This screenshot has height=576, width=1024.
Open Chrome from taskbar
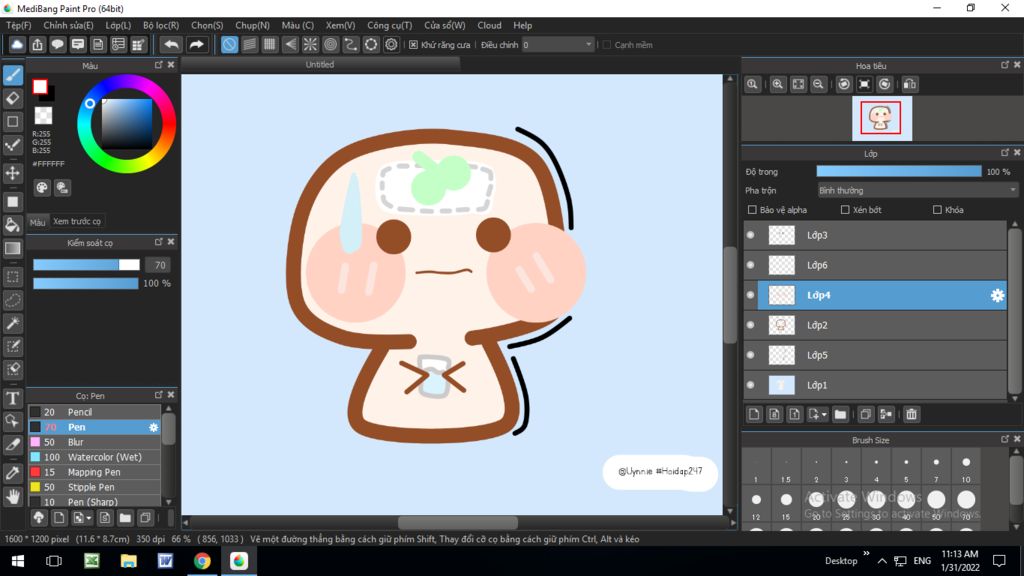coord(202,561)
